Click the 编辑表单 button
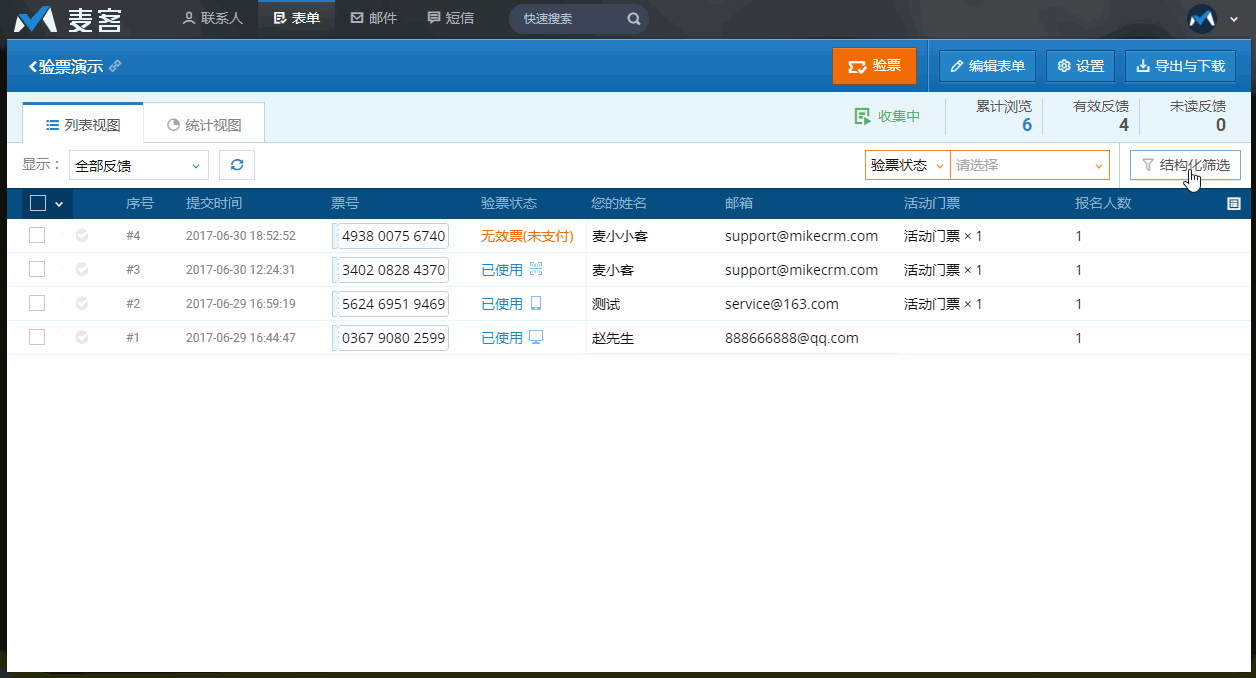Screen dimensions: 1256x678 987,66
